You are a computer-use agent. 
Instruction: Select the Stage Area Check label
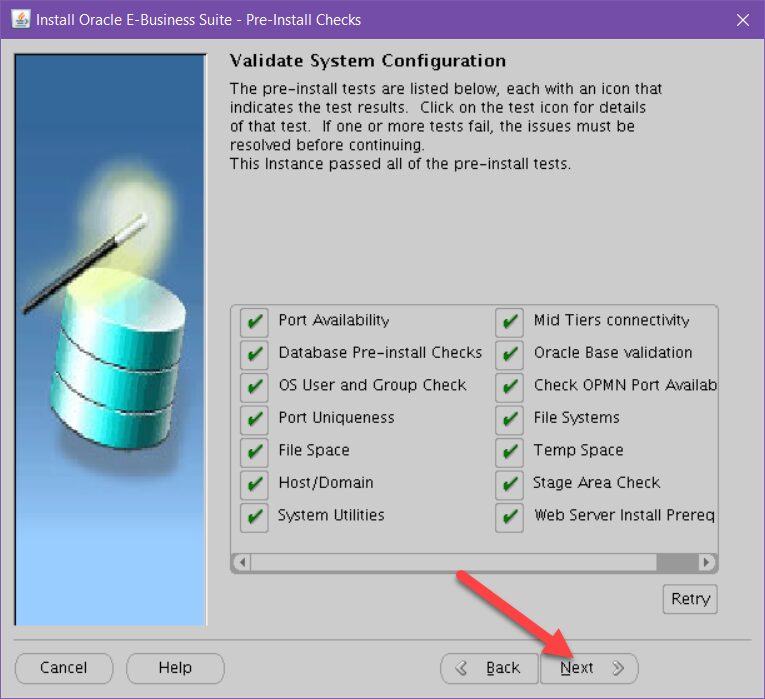point(596,483)
